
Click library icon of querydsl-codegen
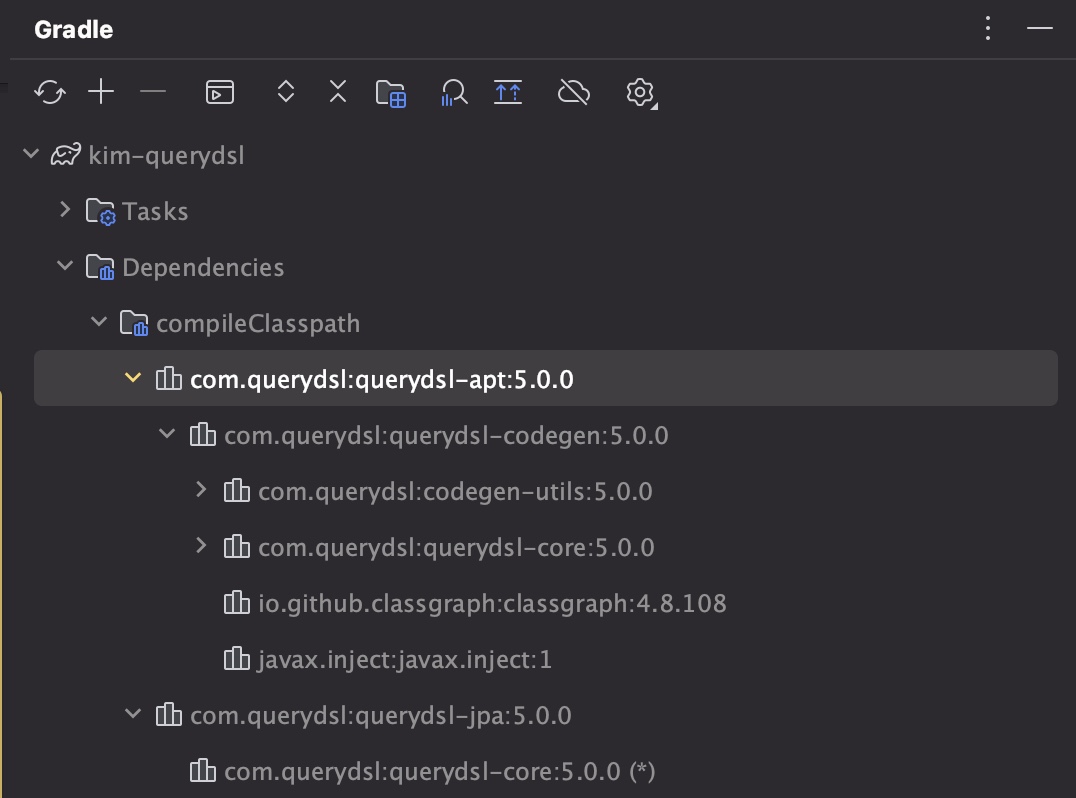202,435
